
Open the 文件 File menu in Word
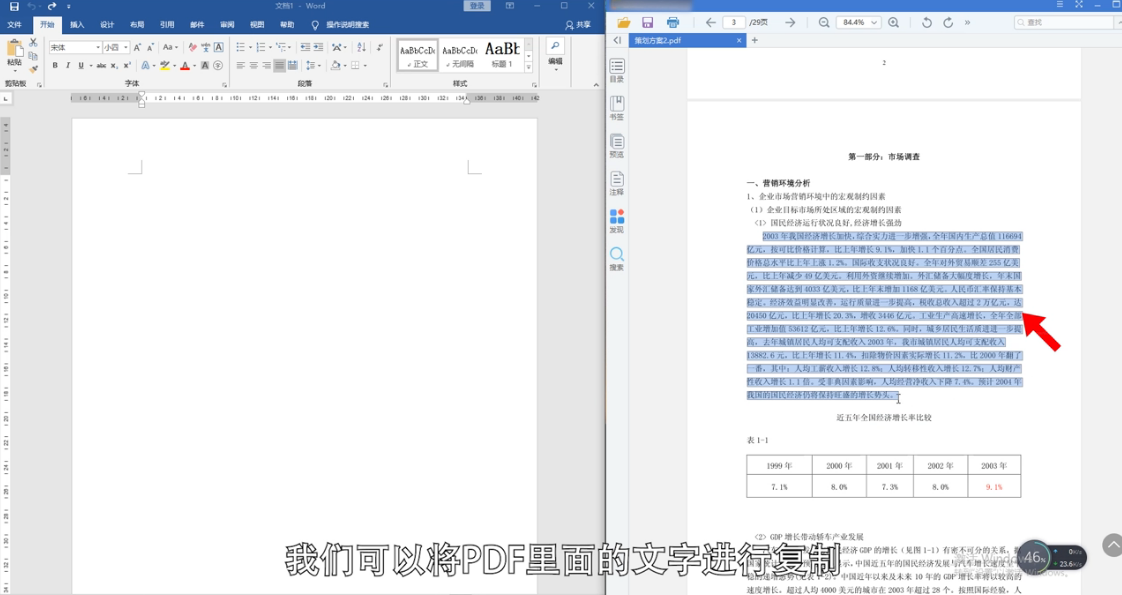tap(14, 24)
